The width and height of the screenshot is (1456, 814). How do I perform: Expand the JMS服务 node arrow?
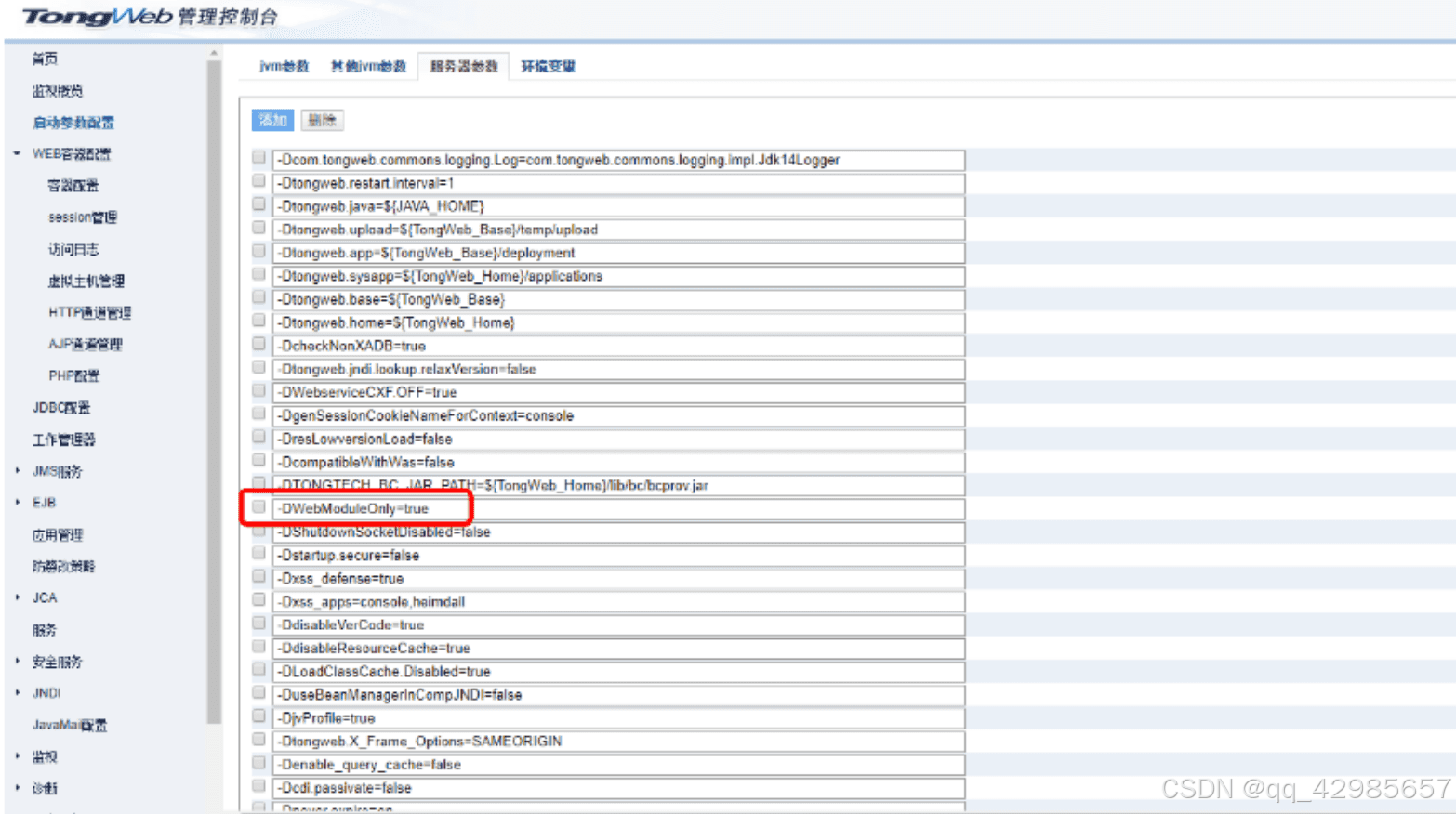tap(17, 471)
